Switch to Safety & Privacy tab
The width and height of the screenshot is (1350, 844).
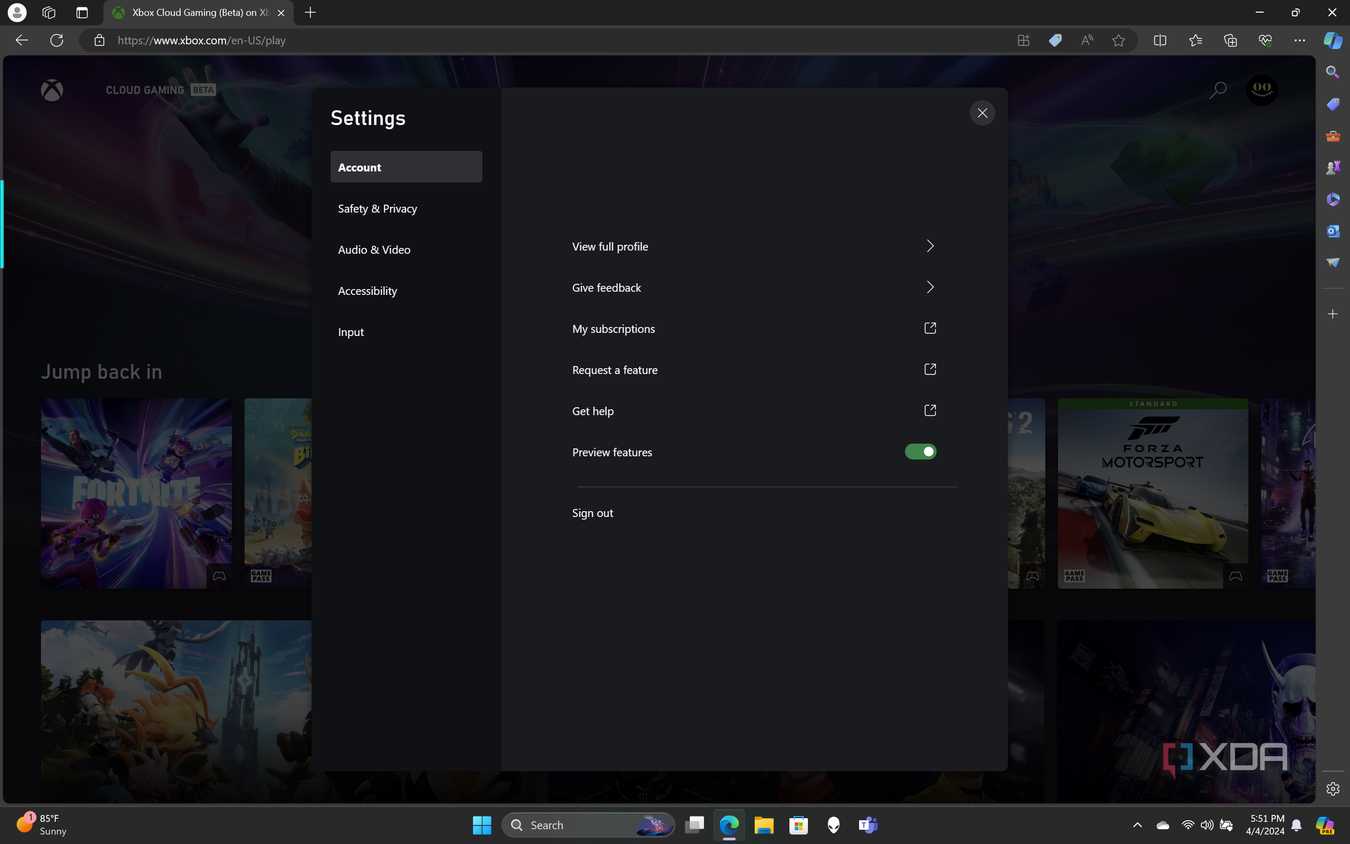(x=406, y=208)
